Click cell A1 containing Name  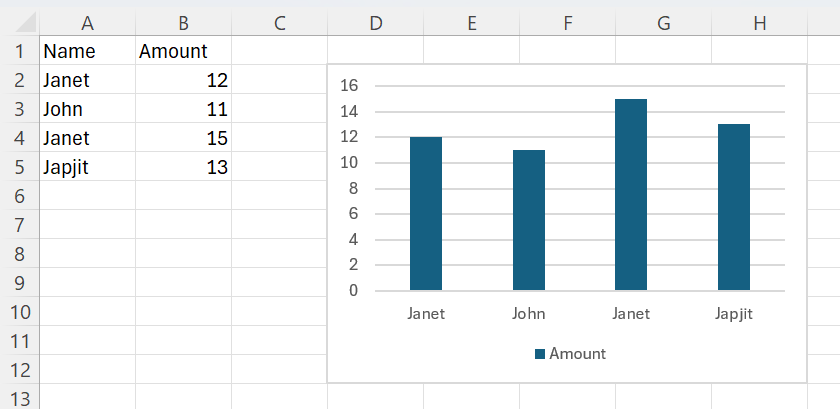coord(87,51)
